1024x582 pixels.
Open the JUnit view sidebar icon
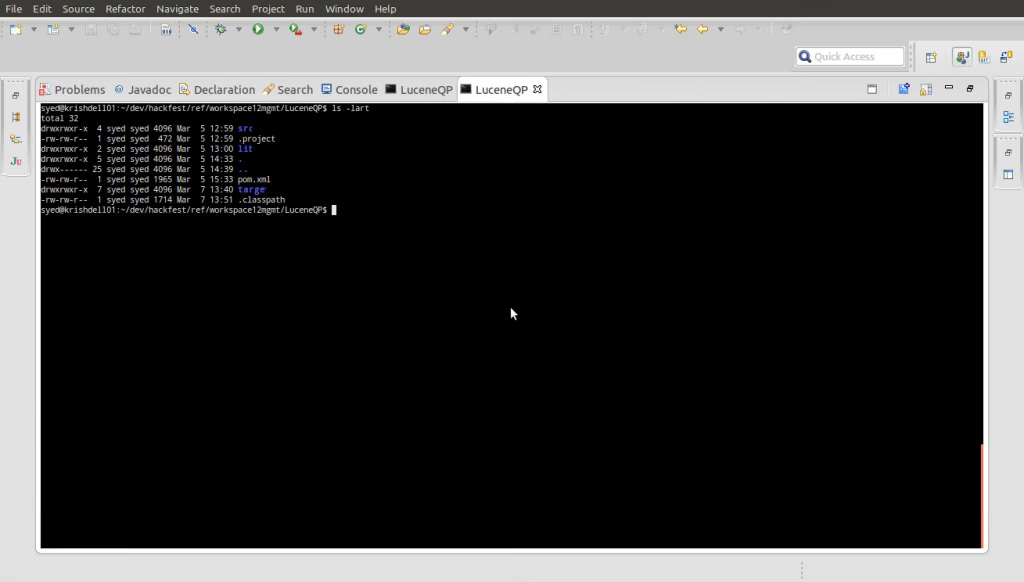coord(16,161)
